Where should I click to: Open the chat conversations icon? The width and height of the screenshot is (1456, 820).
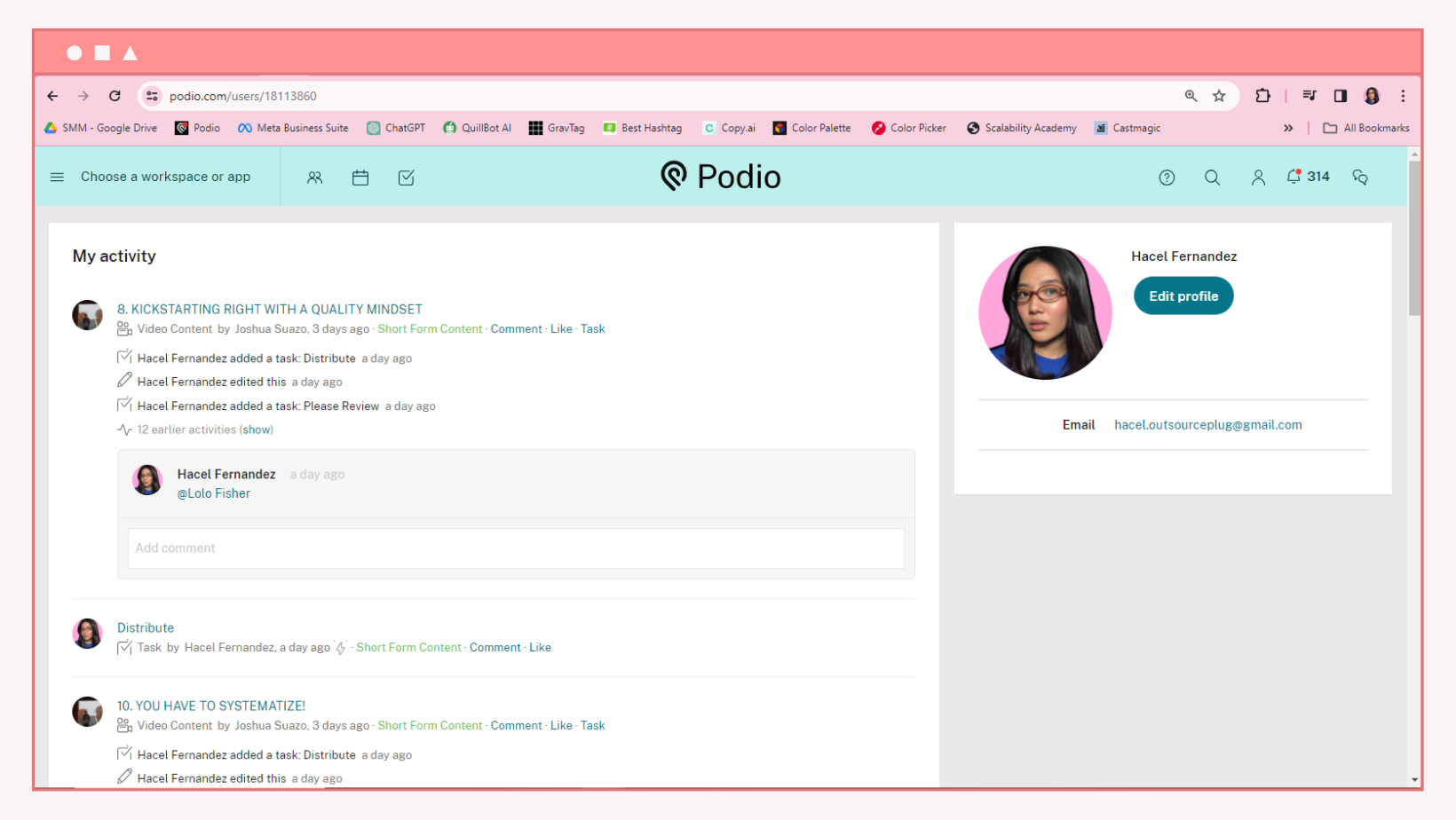click(x=1360, y=177)
